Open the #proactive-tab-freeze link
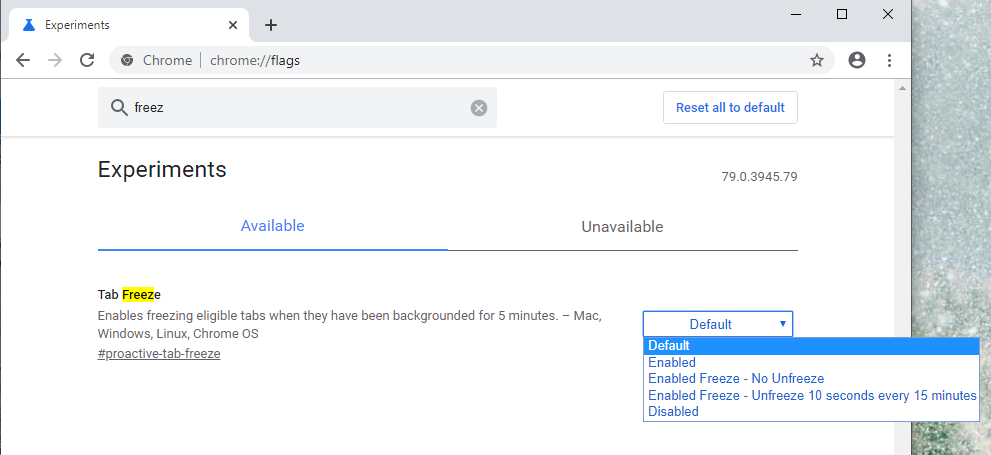Viewport: 991px width, 455px height. point(159,354)
